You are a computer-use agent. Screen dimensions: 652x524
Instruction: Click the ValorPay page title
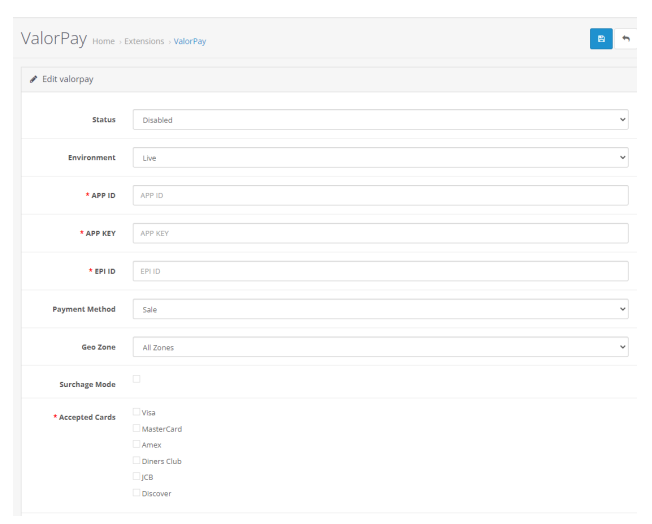click(54, 39)
